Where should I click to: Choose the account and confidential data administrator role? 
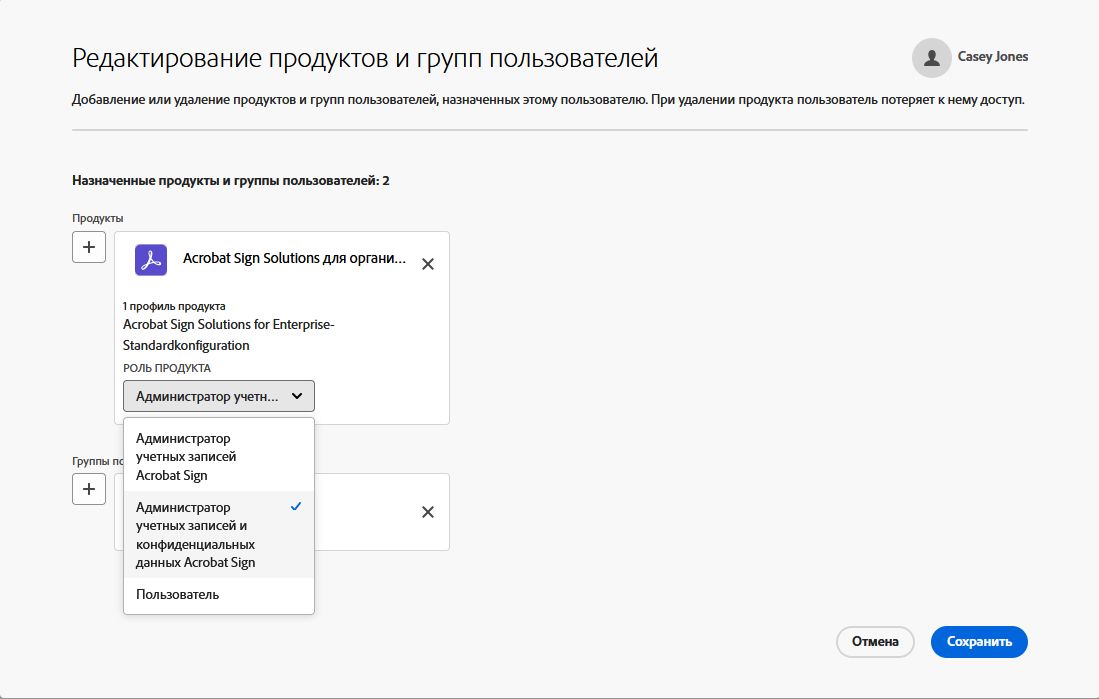coord(195,535)
